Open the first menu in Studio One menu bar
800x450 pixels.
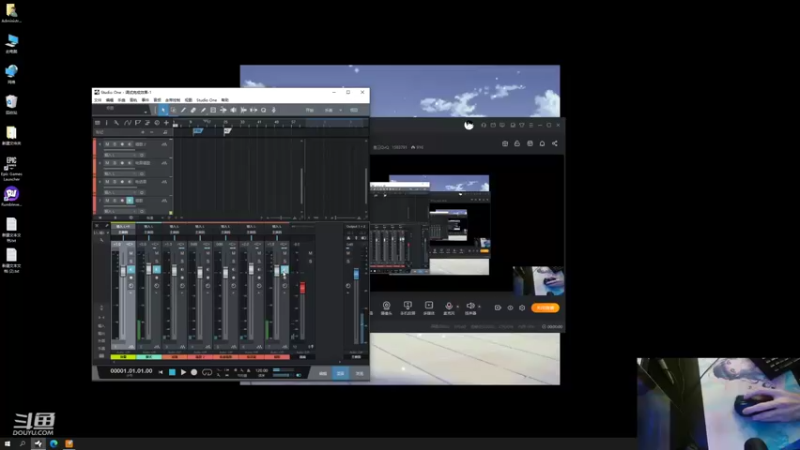98,100
